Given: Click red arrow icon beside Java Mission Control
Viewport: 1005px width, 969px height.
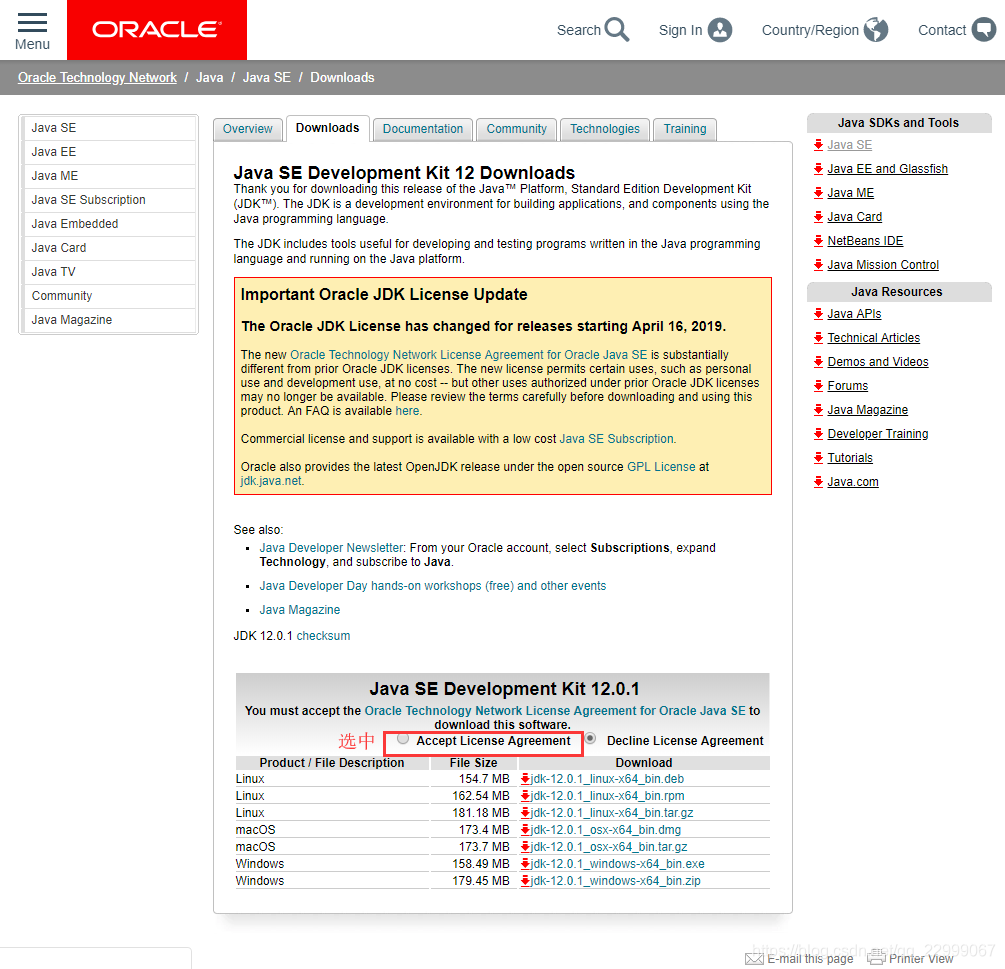Looking at the screenshot, I should coord(818,265).
